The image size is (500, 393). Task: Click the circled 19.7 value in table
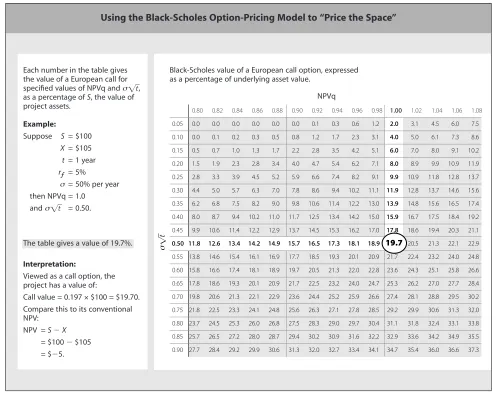(394, 243)
